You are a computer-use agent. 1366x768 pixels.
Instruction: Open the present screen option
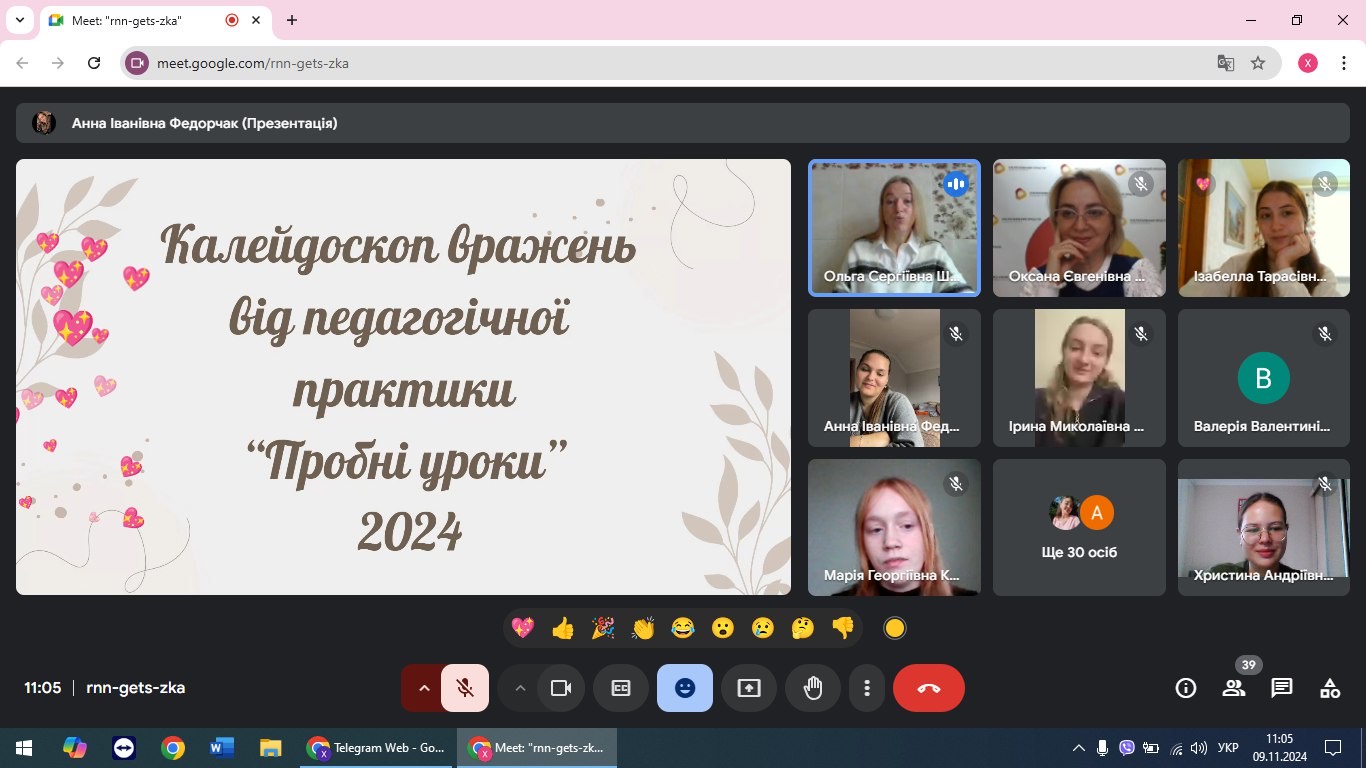point(749,688)
